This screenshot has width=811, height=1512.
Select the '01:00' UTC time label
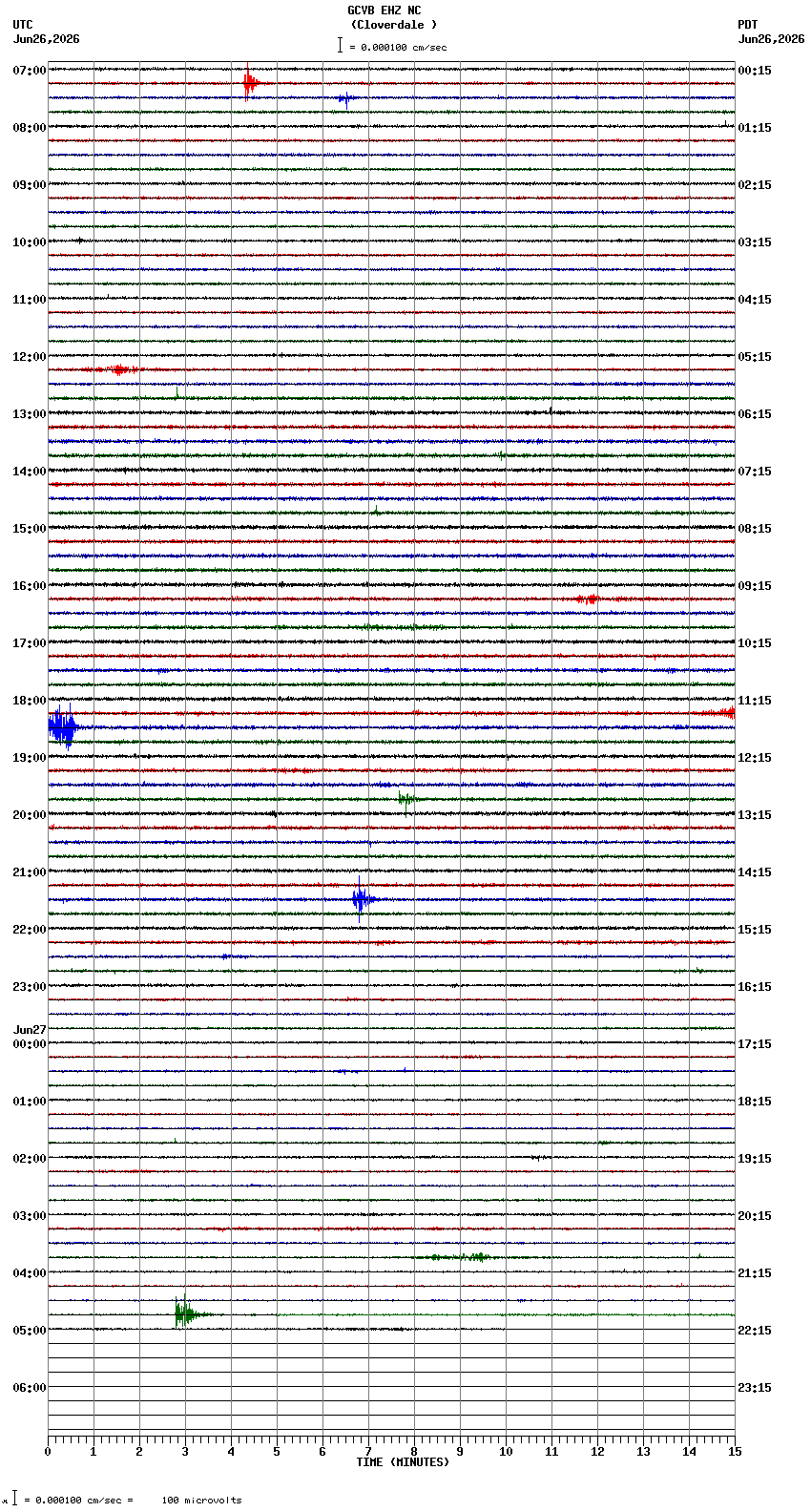click(x=30, y=1102)
